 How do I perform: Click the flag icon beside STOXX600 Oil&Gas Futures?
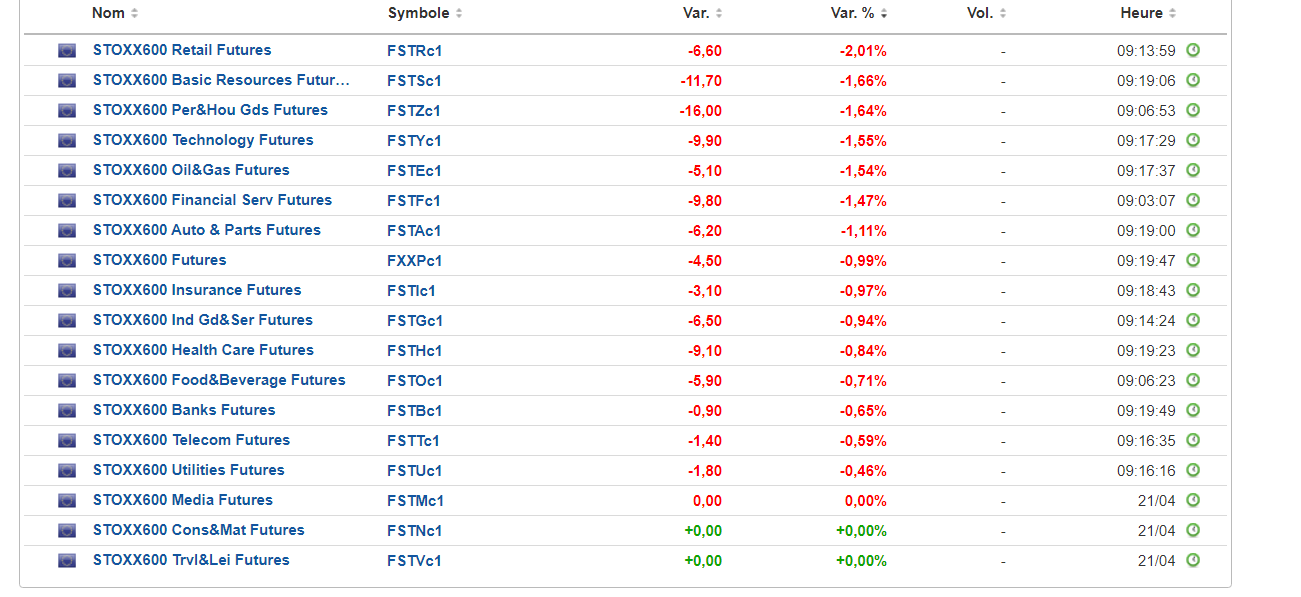(67, 170)
